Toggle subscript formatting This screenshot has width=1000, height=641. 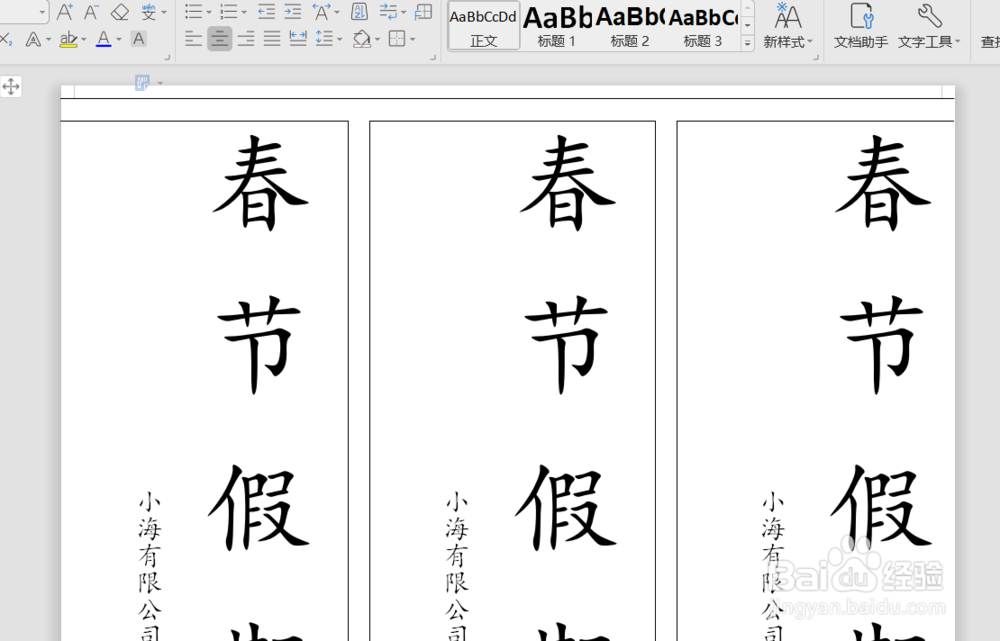point(6,40)
